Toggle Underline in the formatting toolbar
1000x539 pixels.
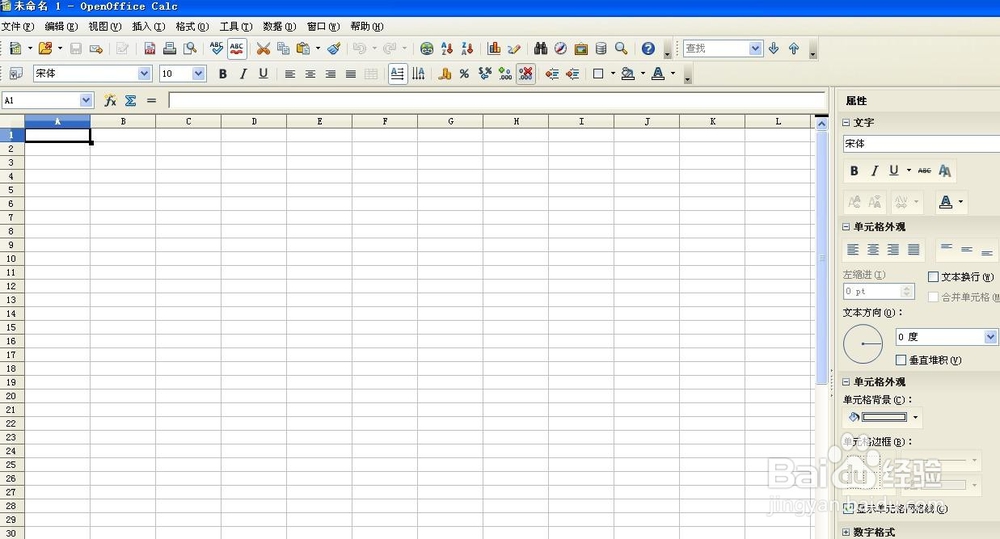point(263,74)
